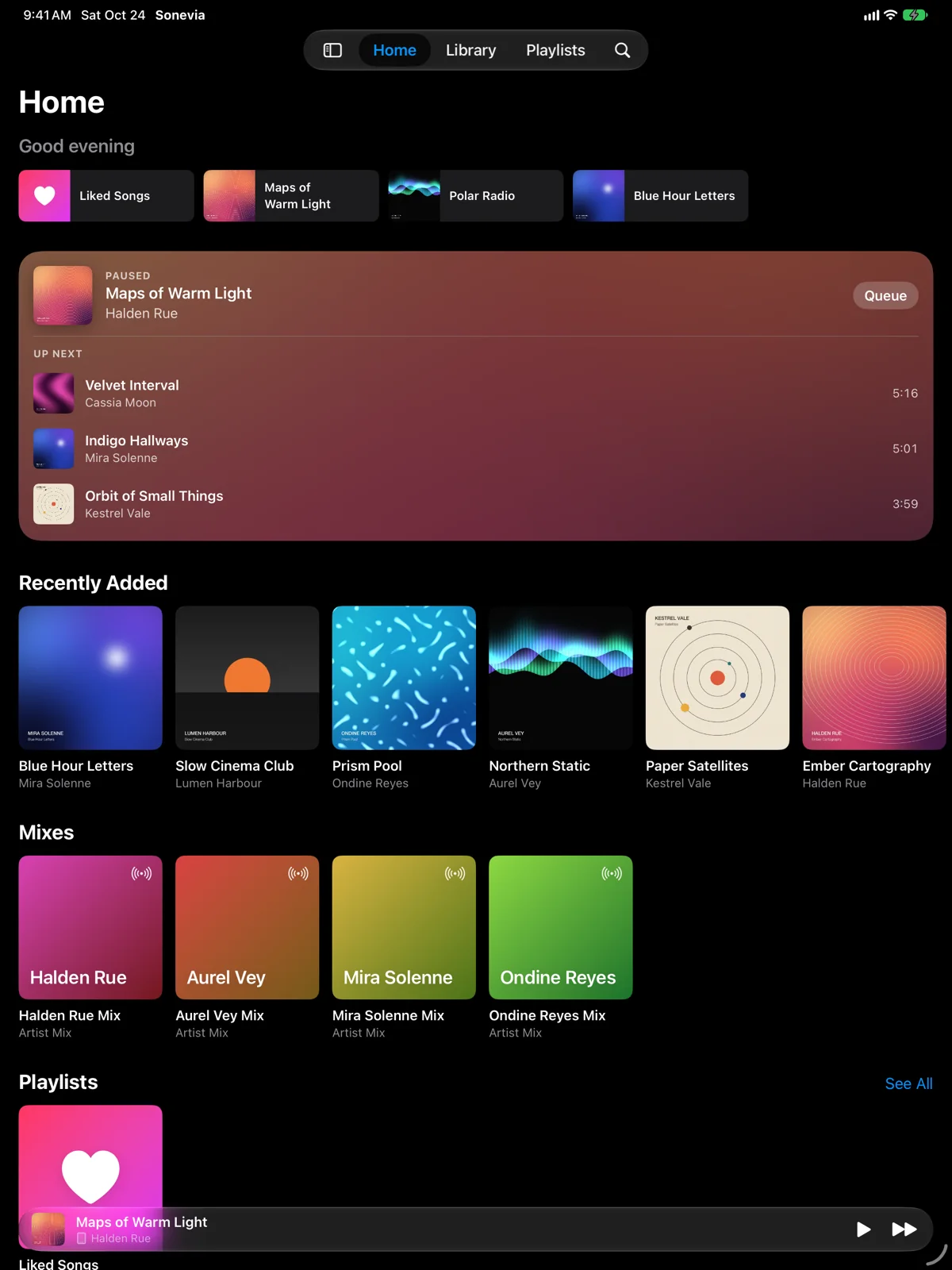Select the paused track artwork thumbnail
This screenshot has height=1270, width=952.
pos(63,295)
